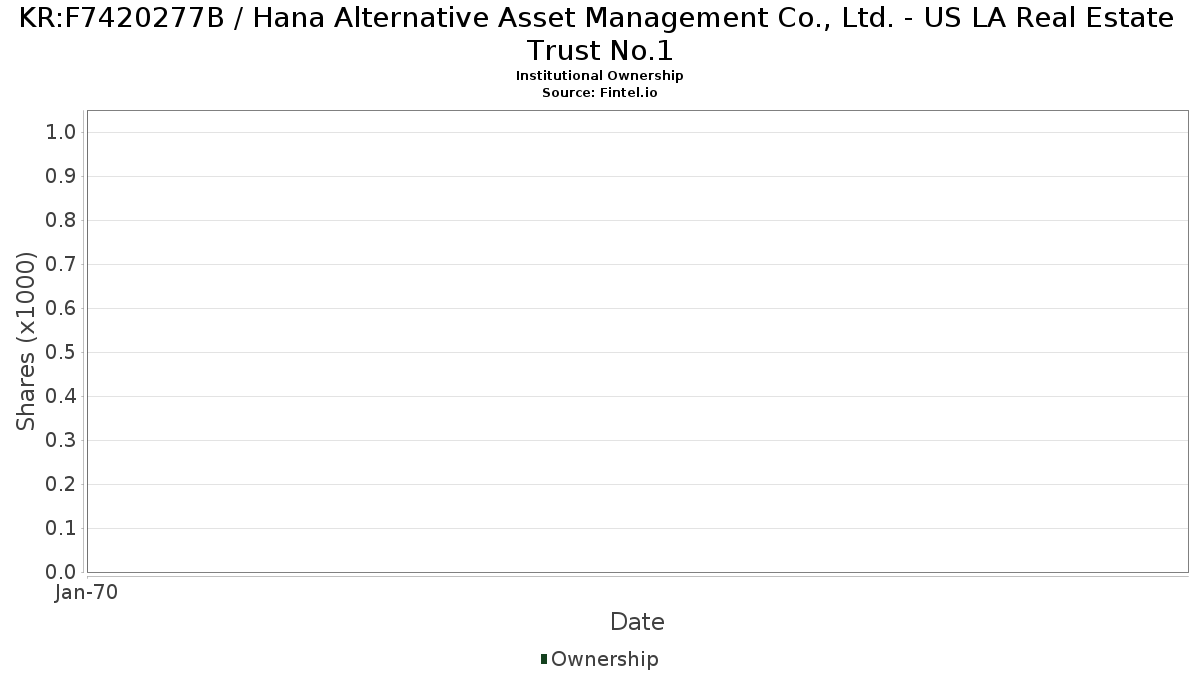Click the center of the empty plot area

point(637,341)
